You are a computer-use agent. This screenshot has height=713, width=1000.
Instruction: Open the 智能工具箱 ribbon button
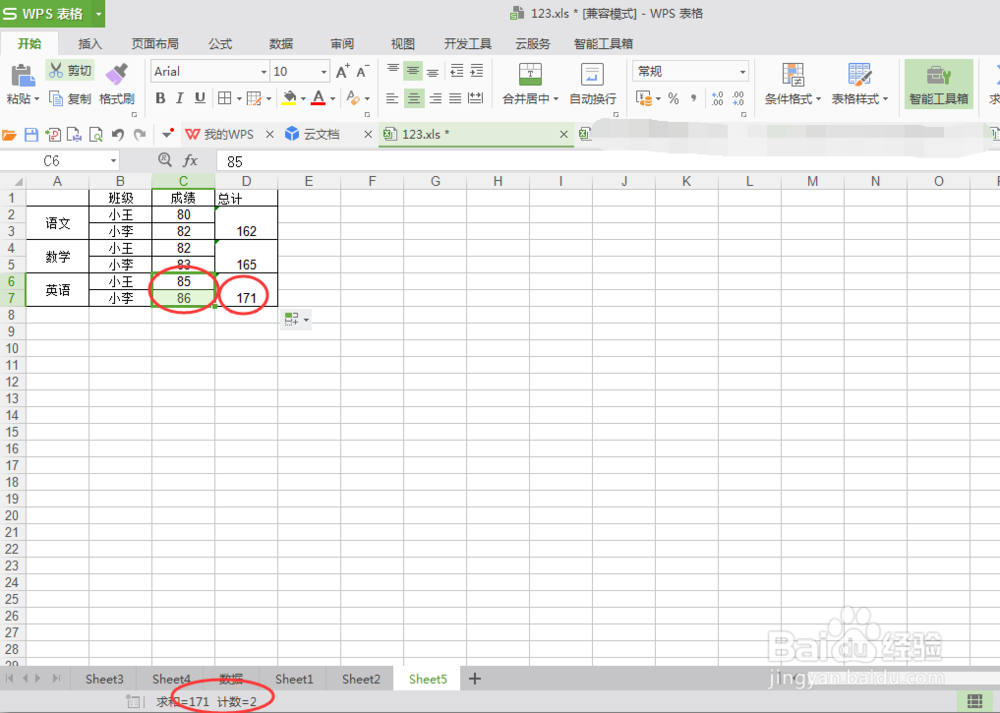tap(939, 84)
